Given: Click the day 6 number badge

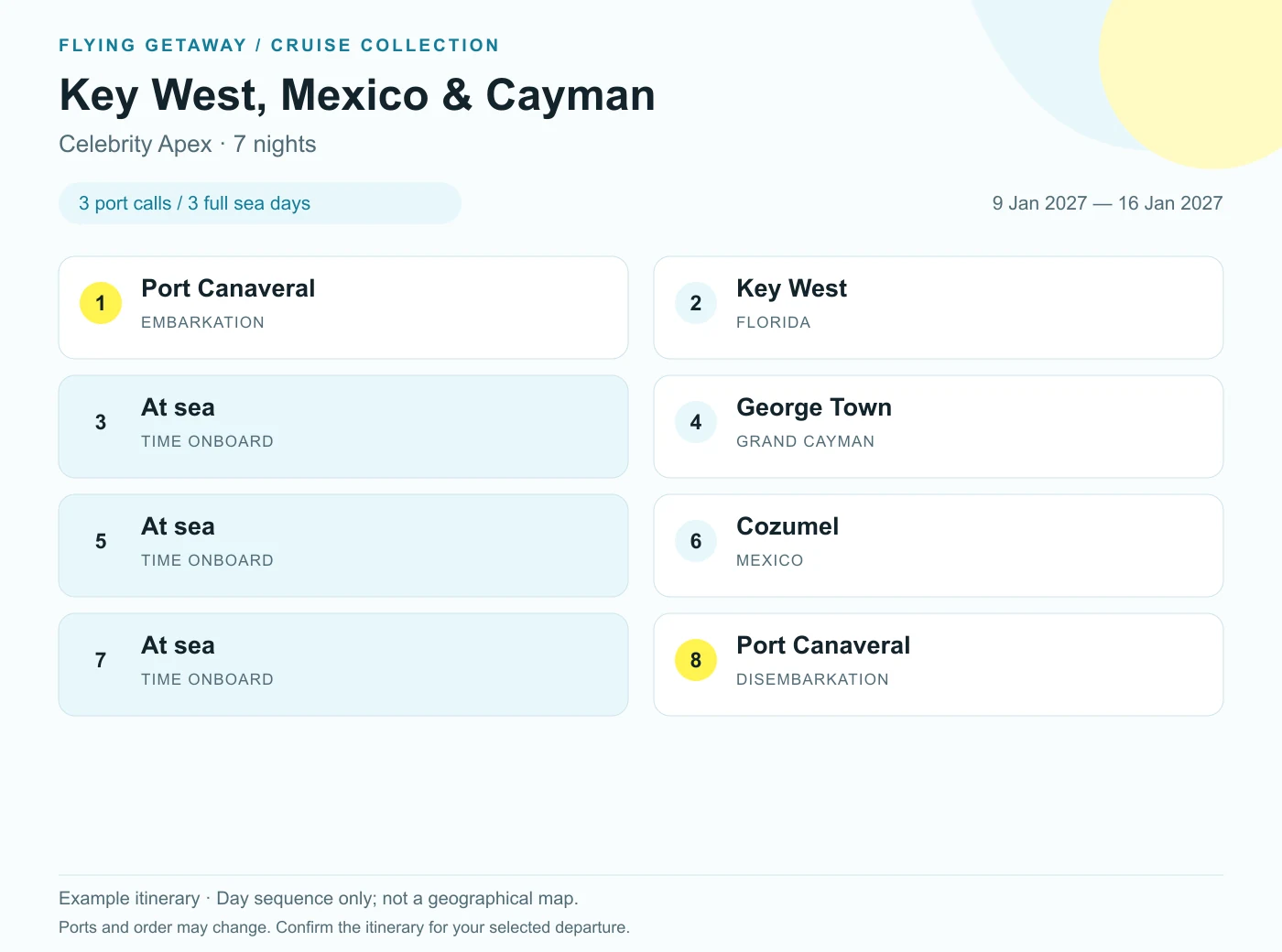Looking at the screenshot, I should pos(696,541).
